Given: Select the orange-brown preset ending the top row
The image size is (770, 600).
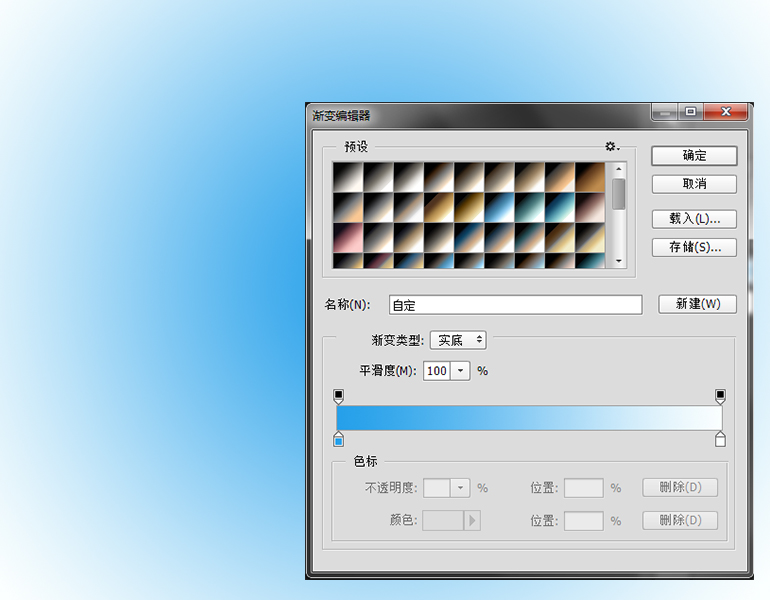Looking at the screenshot, I should click(590, 177).
